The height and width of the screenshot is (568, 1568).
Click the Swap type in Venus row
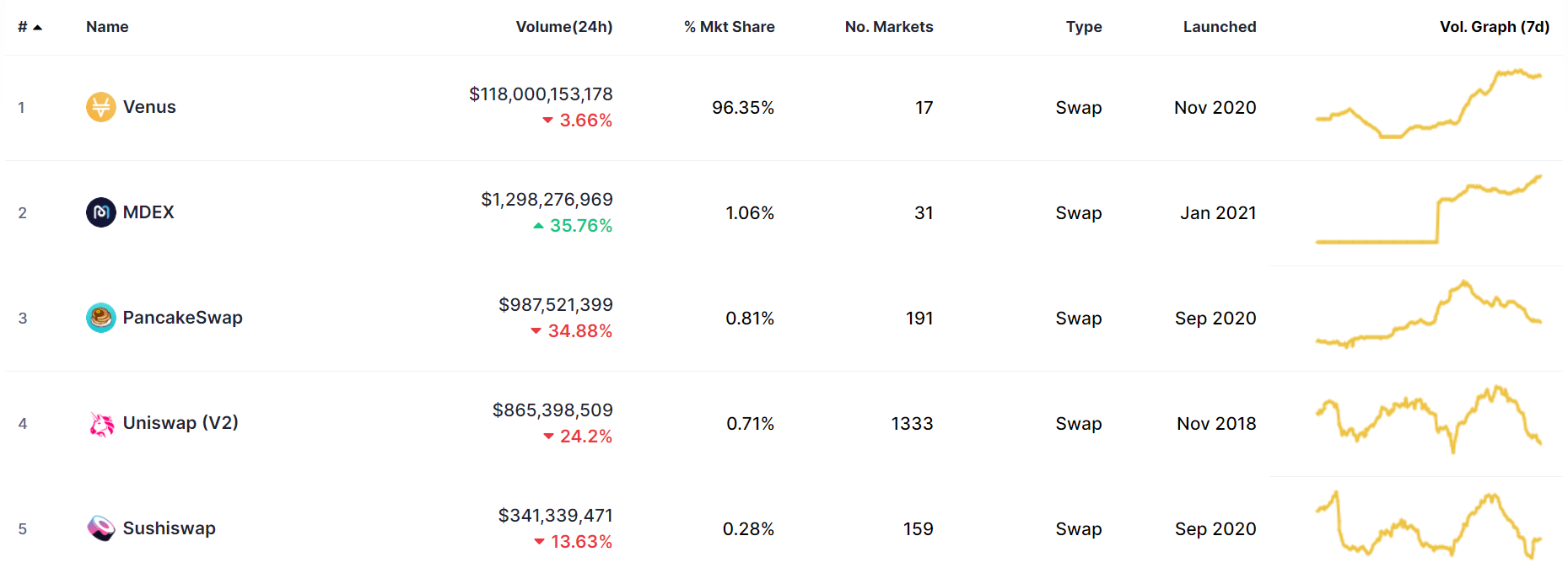click(x=1079, y=108)
